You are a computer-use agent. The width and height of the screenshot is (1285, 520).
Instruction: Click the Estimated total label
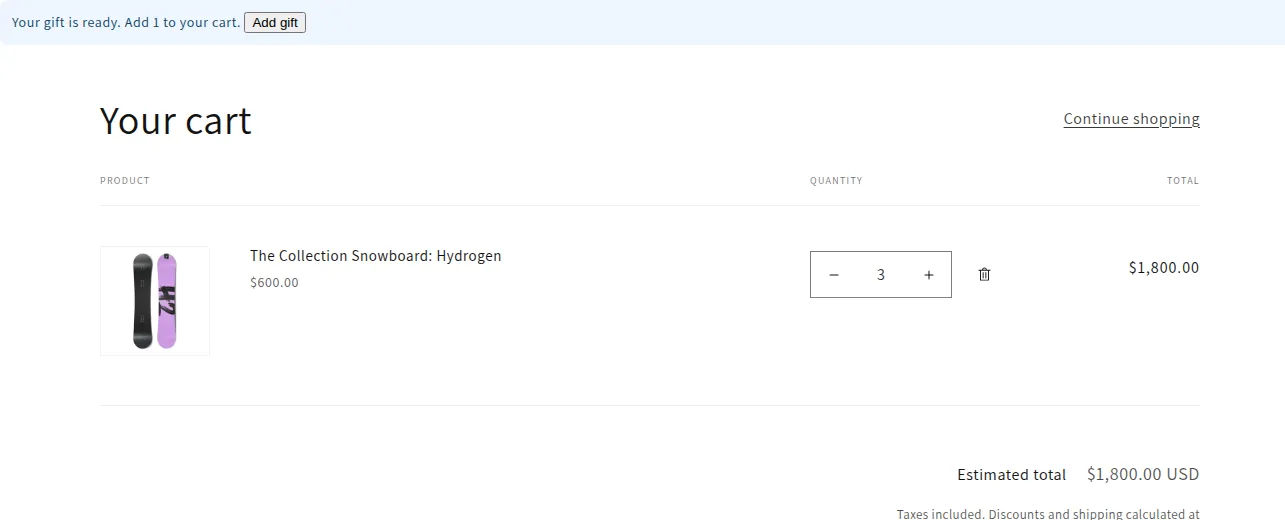coord(1011,475)
